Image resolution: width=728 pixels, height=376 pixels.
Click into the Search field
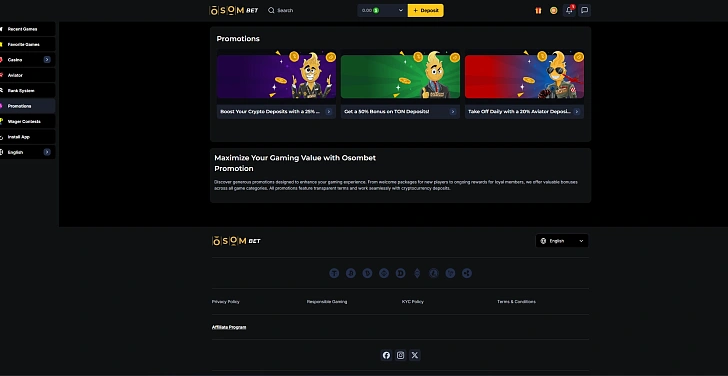285,10
